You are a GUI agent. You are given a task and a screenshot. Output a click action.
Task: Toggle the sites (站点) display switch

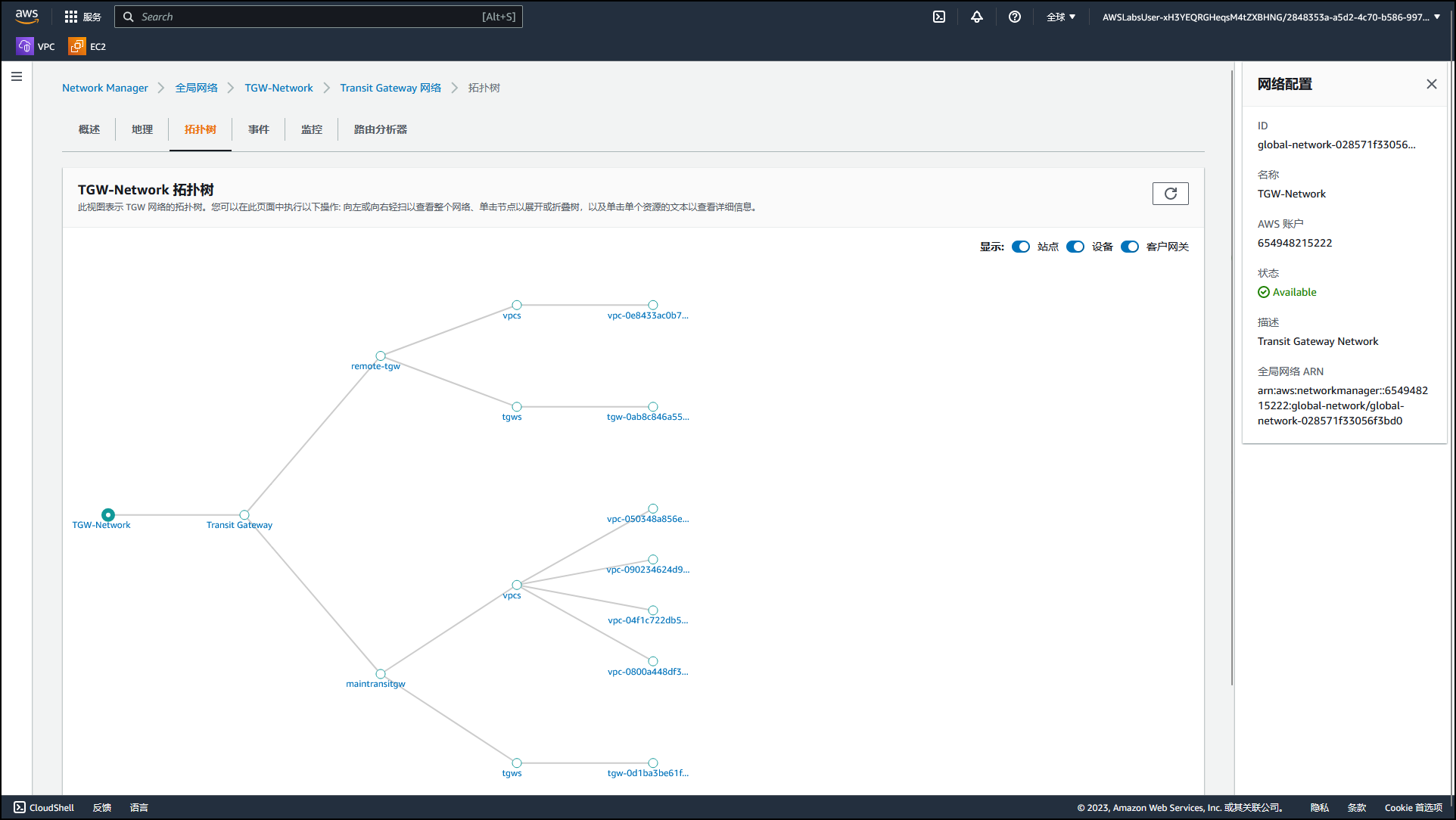coord(1021,247)
